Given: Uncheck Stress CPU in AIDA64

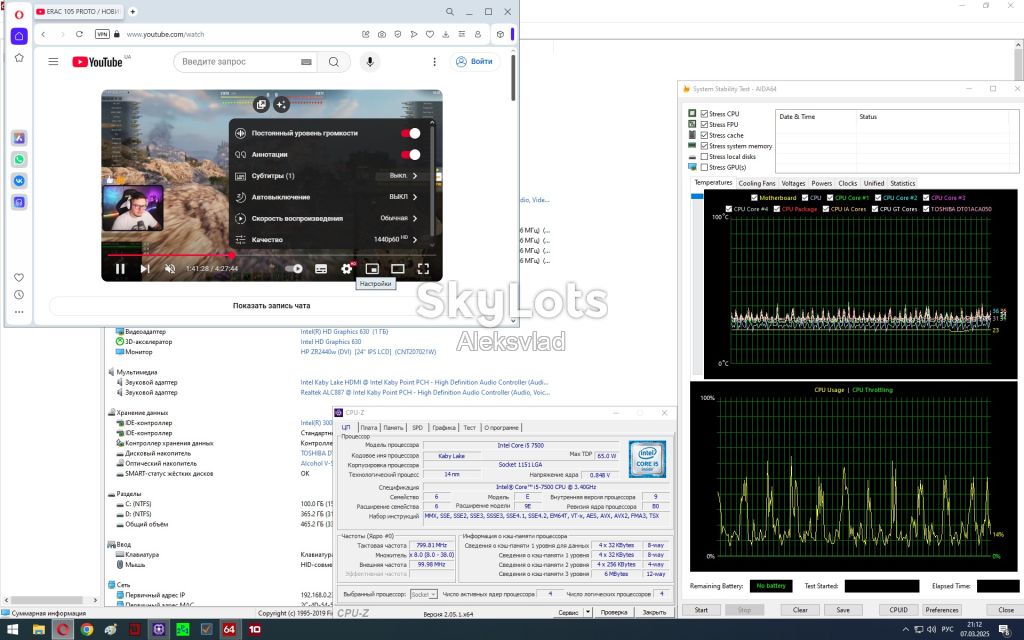Looking at the screenshot, I should pyautogui.click(x=704, y=114).
